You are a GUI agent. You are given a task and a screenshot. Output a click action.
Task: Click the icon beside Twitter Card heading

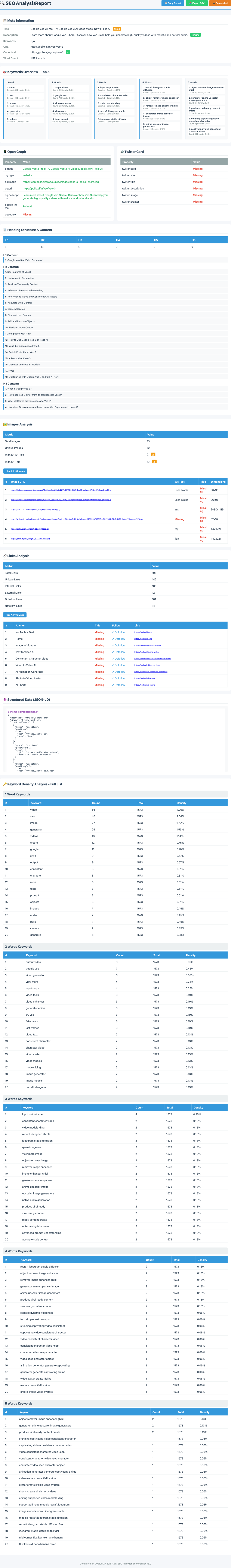[122, 152]
